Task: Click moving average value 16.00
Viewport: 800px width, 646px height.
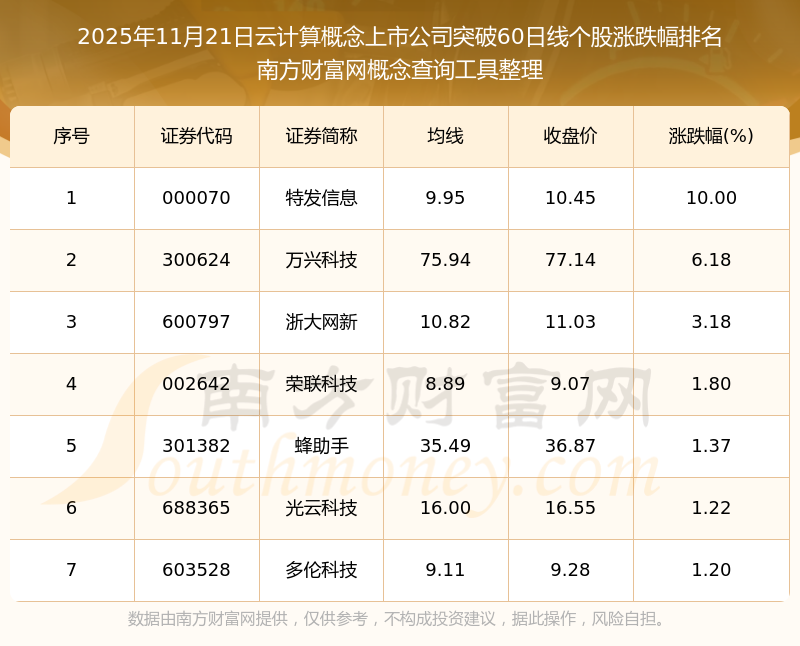Action: click(445, 508)
